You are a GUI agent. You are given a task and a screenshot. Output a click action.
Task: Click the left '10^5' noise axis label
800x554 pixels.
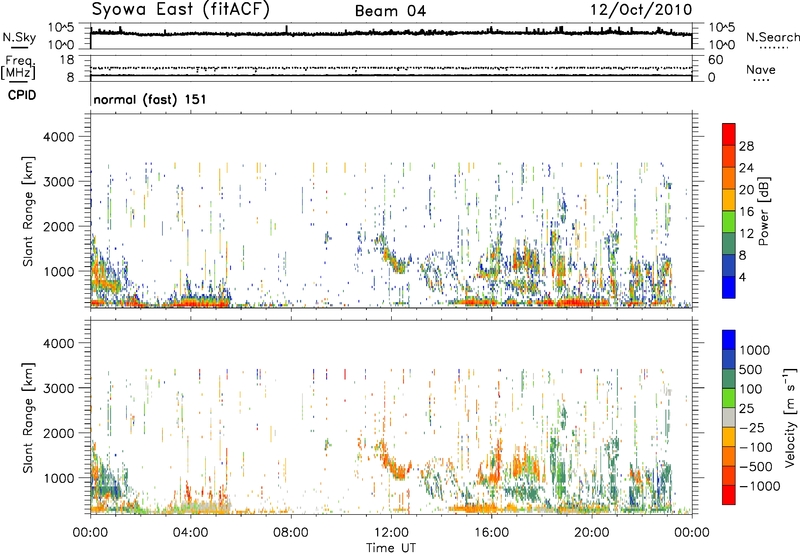[x=61, y=28]
